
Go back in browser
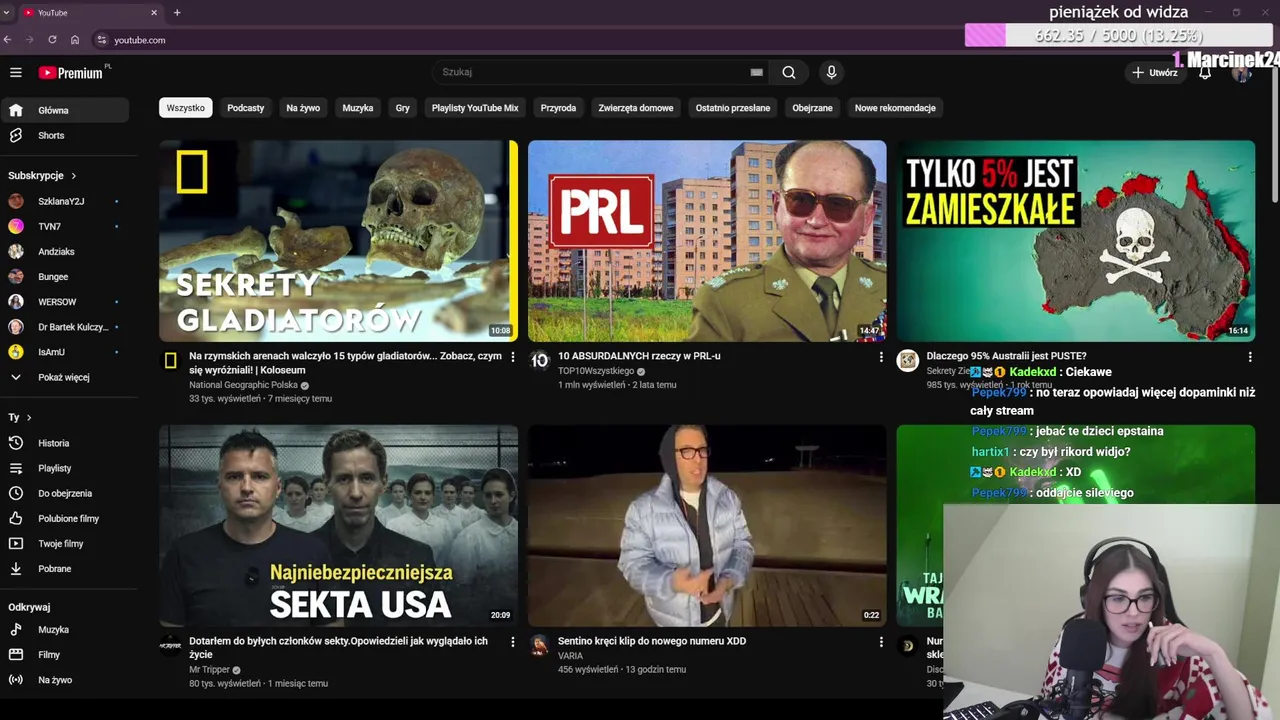point(7,40)
